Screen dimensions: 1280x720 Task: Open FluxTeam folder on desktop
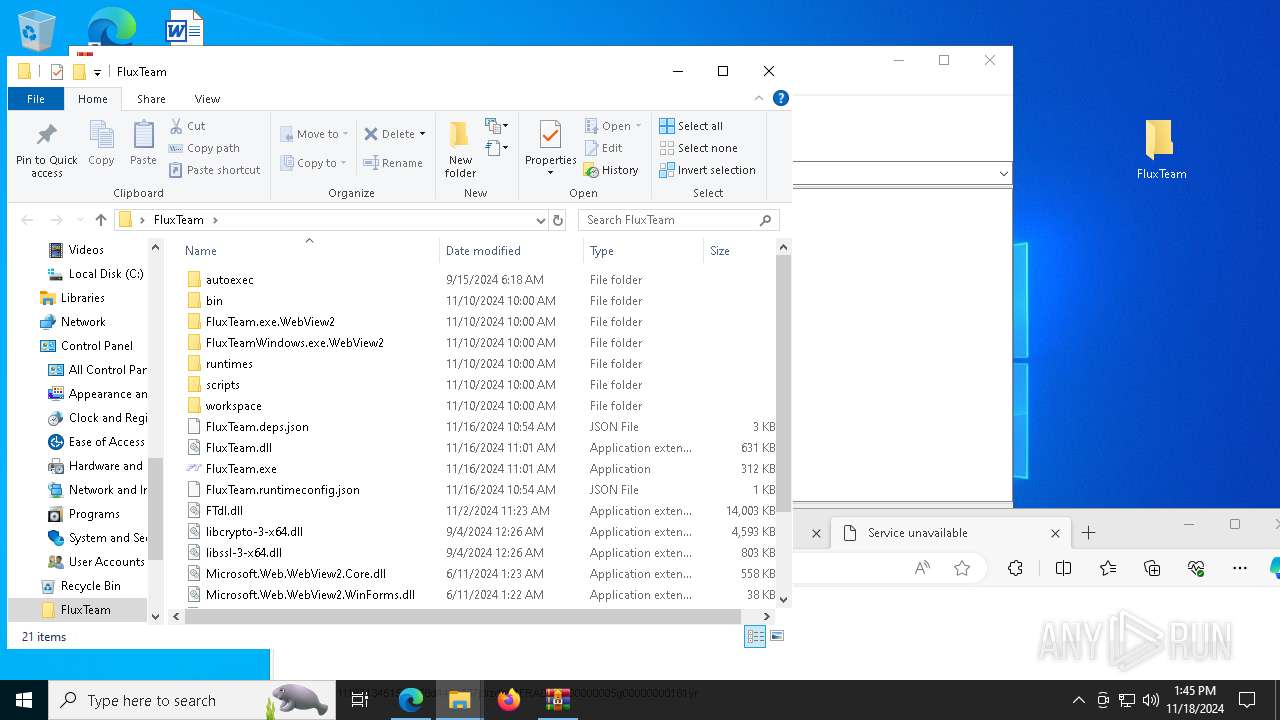1161,150
